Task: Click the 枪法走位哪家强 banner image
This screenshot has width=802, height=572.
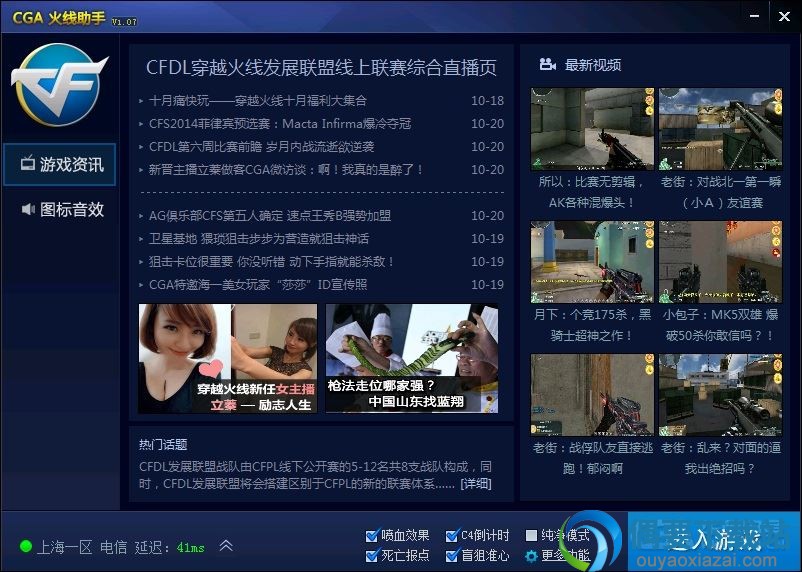Action: coord(412,358)
